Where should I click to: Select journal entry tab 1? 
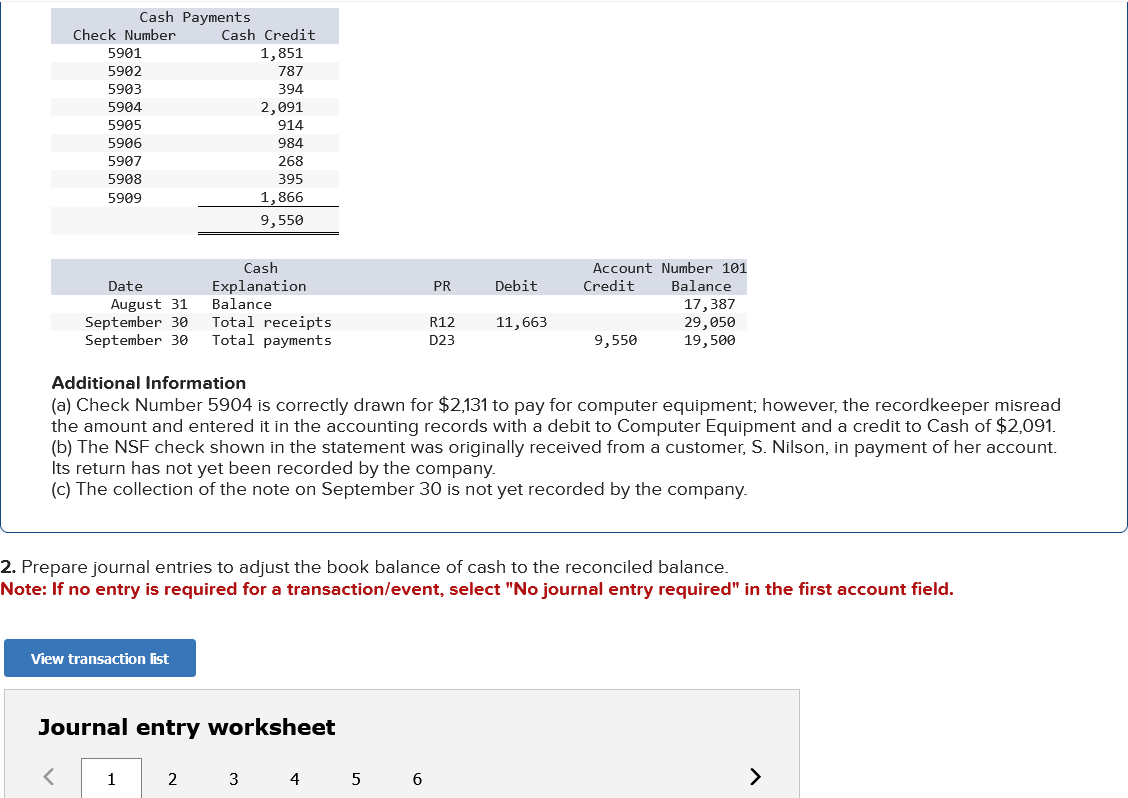click(112, 779)
